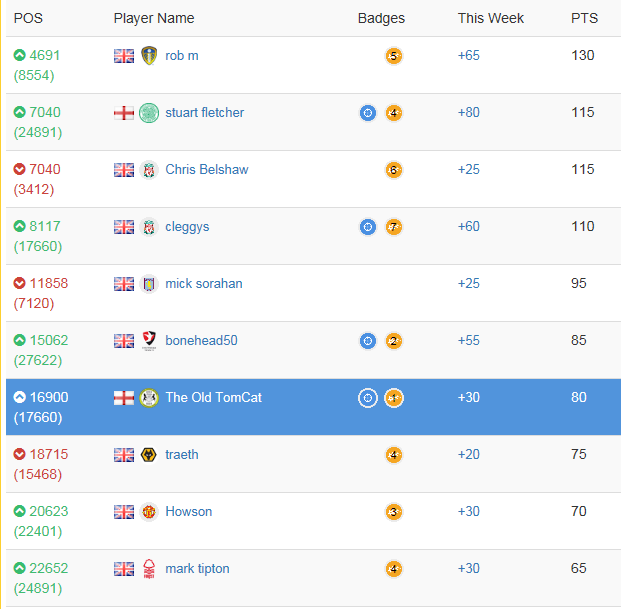Click traeth's red down arrow

click(20, 455)
